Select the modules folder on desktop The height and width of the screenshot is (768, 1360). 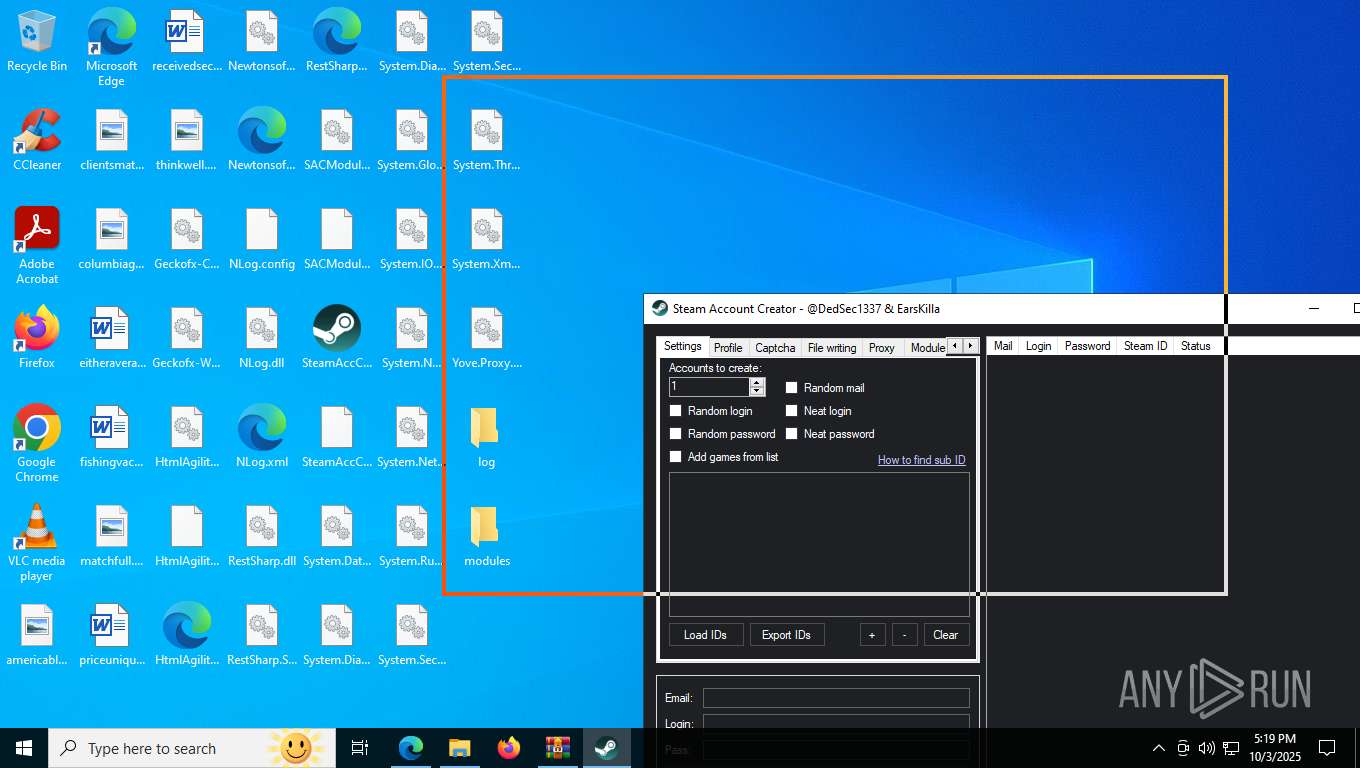[x=487, y=536]
